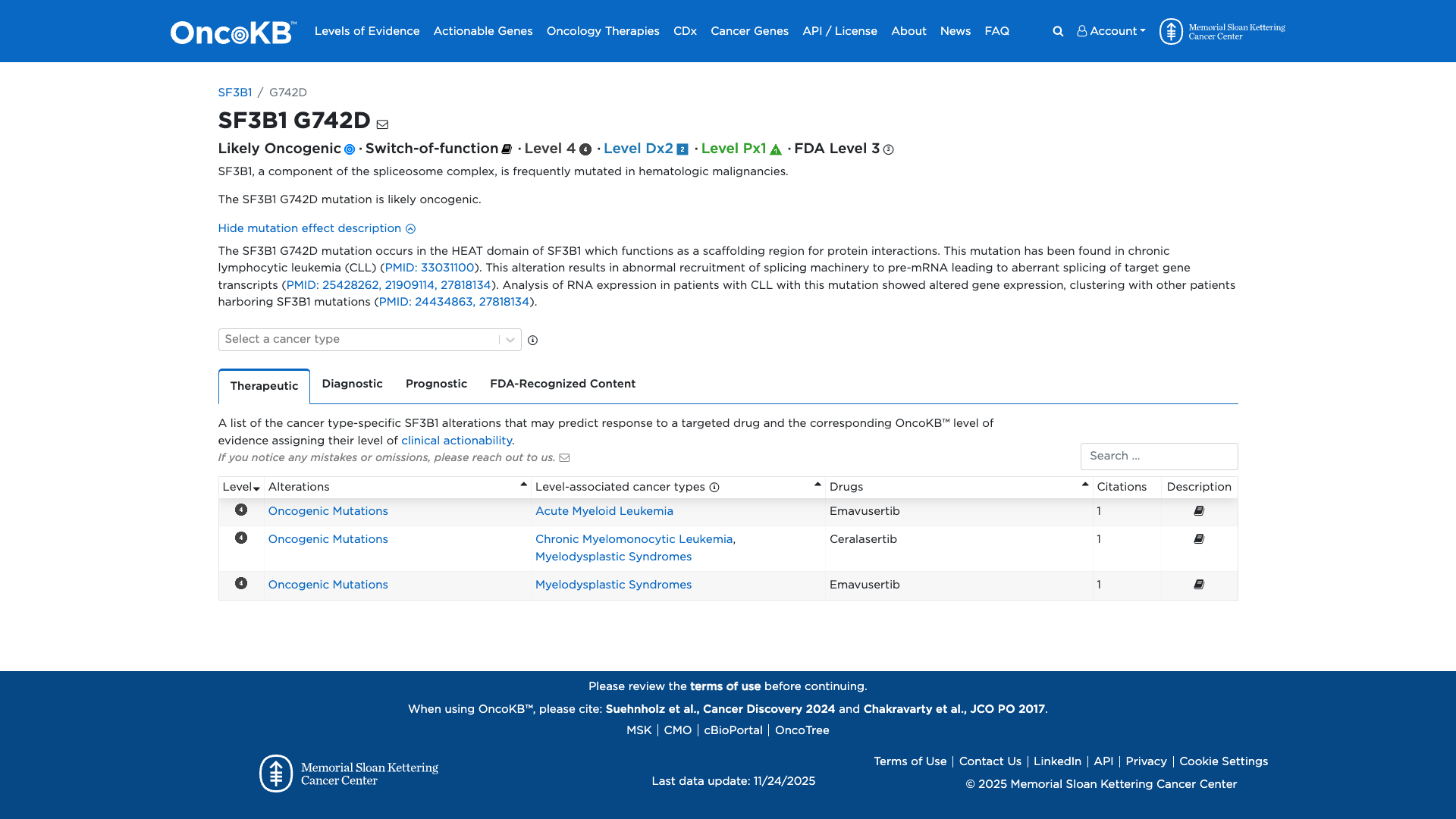The height and width of the screenshot is (819, 1456).
Task: Toggle sorting on the Drugs column
Action: (1084, 486)
